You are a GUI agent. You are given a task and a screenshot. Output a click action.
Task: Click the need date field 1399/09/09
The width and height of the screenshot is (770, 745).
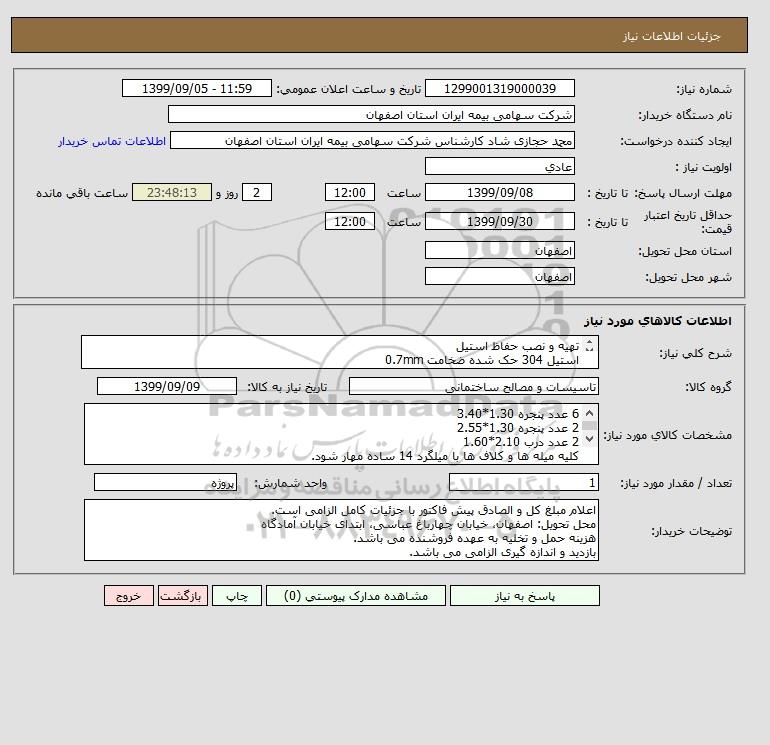(x=167, y=386)
